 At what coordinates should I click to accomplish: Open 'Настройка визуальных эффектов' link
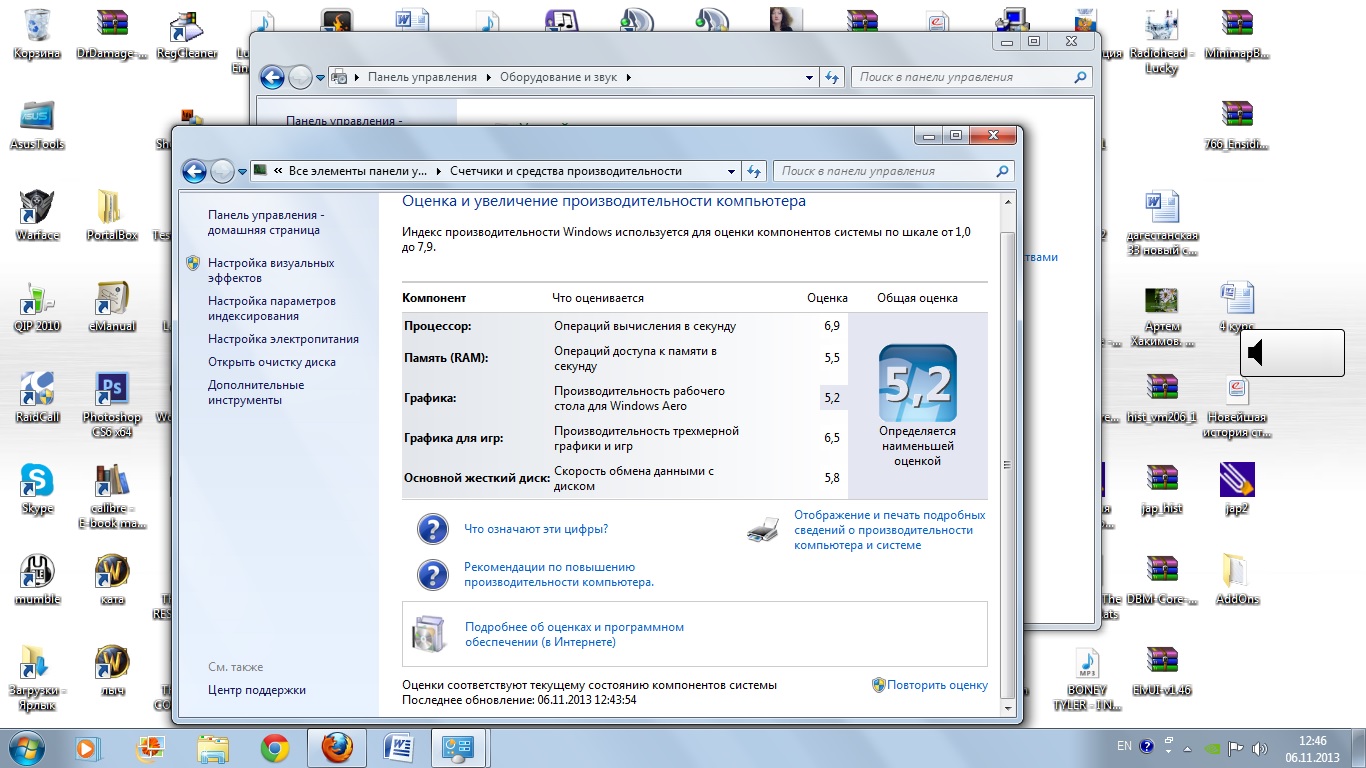271,270
